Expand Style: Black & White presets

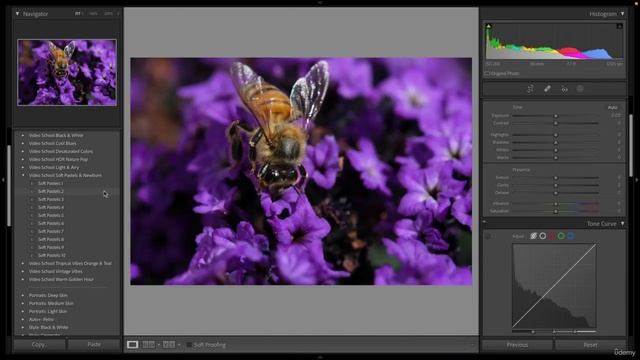coord(23,327)
